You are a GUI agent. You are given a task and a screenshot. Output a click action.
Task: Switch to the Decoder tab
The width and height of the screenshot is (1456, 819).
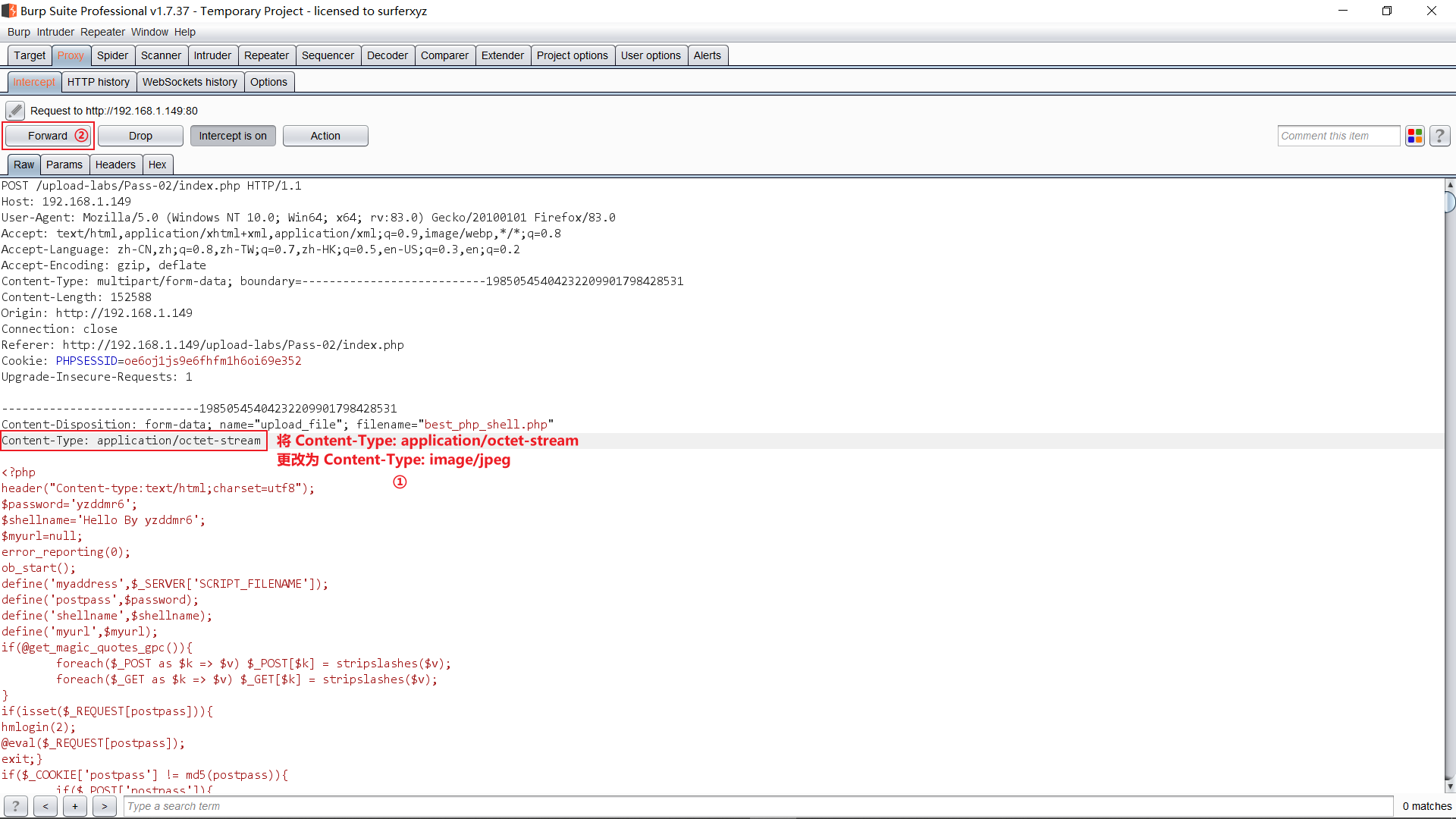388,55
